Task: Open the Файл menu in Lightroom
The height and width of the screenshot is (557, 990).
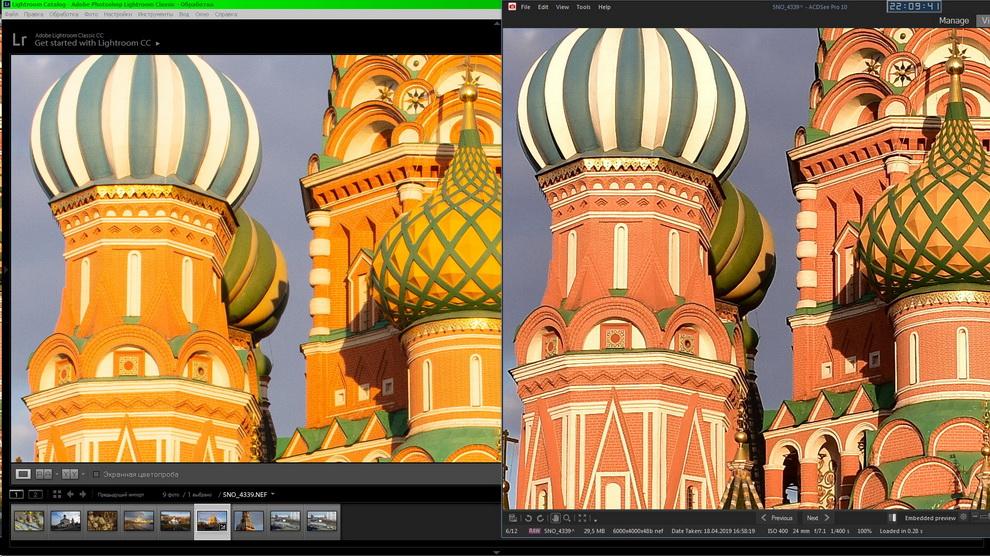Action: coord(12,14)
